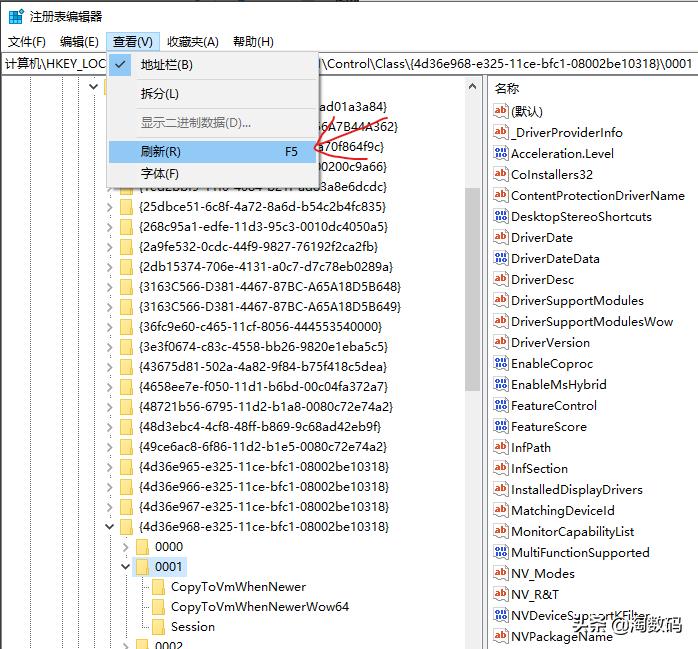This screenshot has width=698, height=649.
Task: Click the Registry Editor app icon in title bar
Action: pyautogui.click(x=16, y=16)
